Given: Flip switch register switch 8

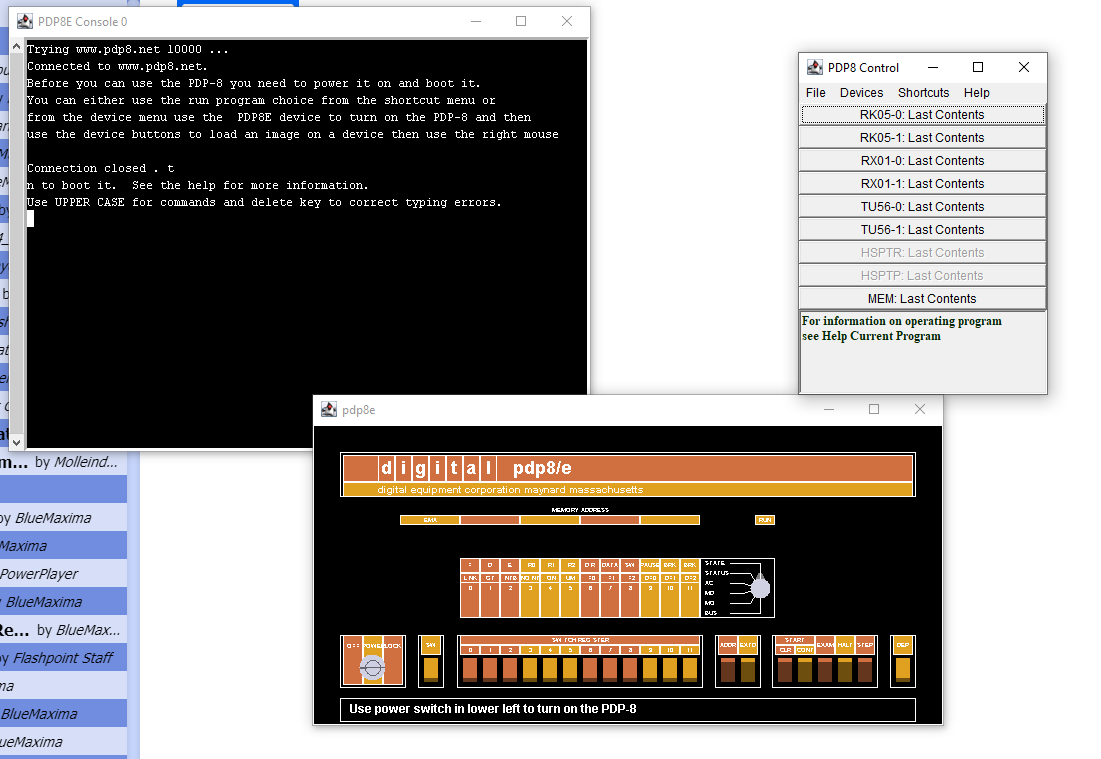Looking at the screenshot, I should [x=630, y=668].
